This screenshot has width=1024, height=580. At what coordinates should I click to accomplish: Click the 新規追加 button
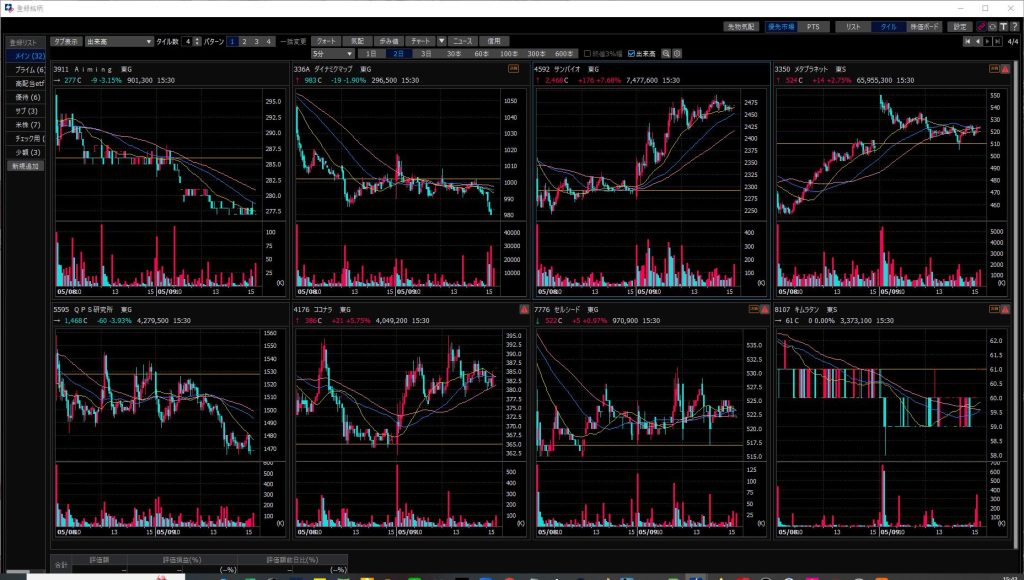[25, 166]
